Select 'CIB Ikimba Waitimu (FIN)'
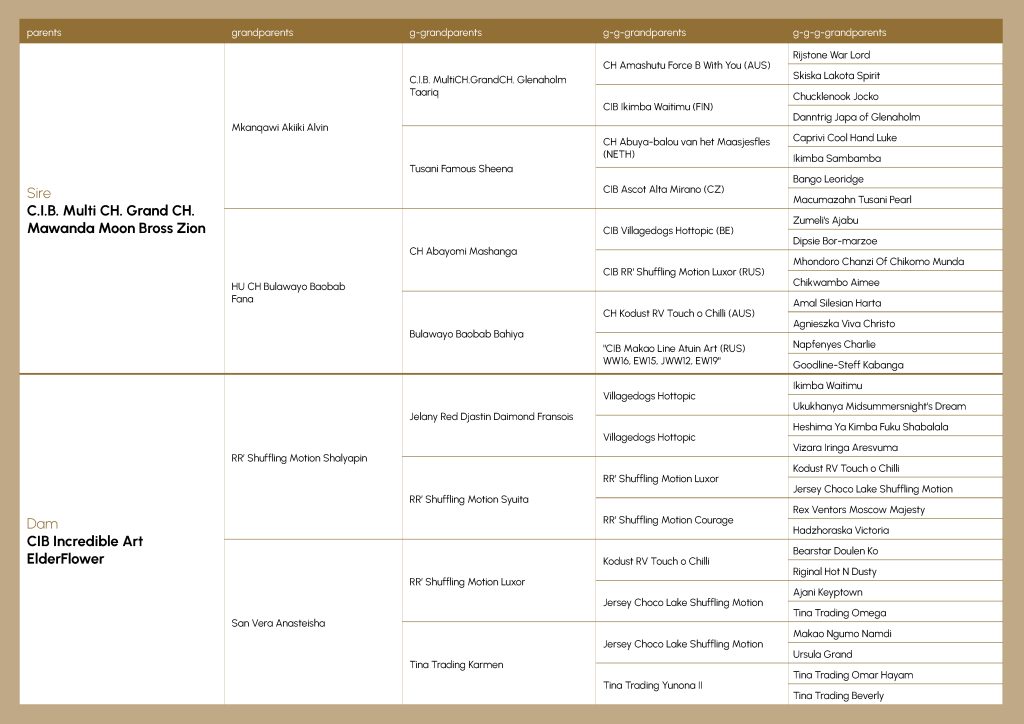Viewport: 1024px width, 724px height. click(658, 106)
